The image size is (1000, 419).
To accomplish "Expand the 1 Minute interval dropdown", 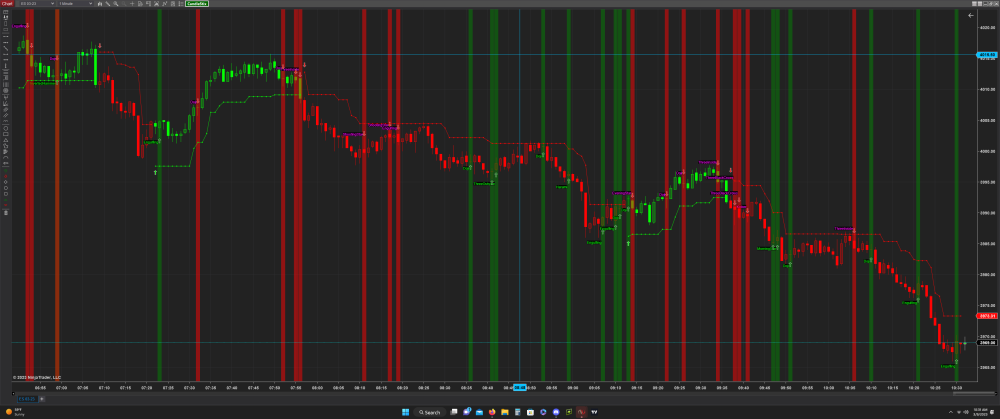I will [x=68, y=5].
